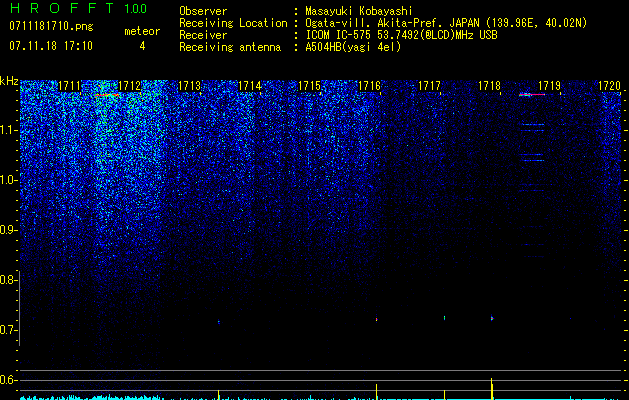
Task: Click the meteor count value 4
Action: [x=142, y=46]
